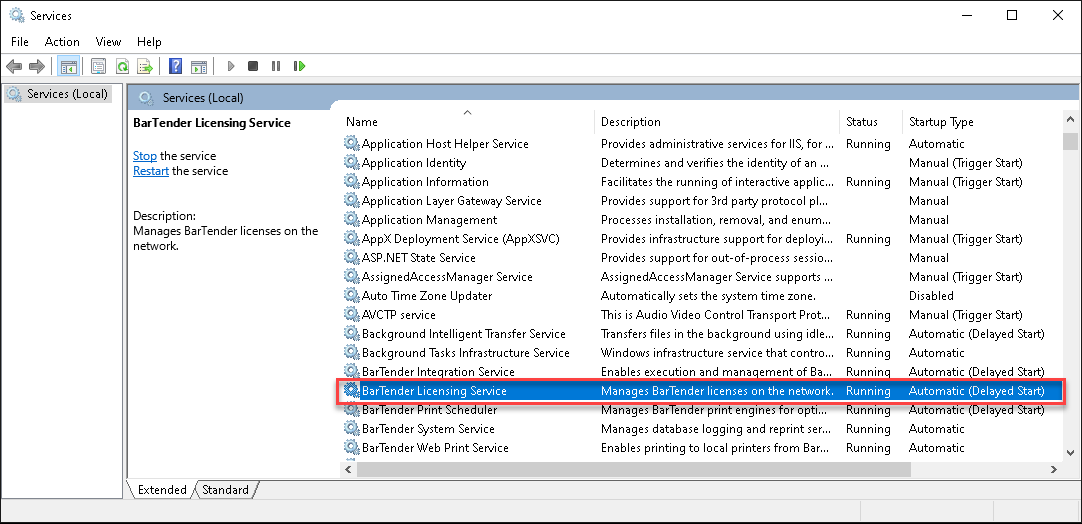This screenshot has width=1082, height=524.
Task: Click gear icon of BarTender Integration Service
Action: coord(352,371)
